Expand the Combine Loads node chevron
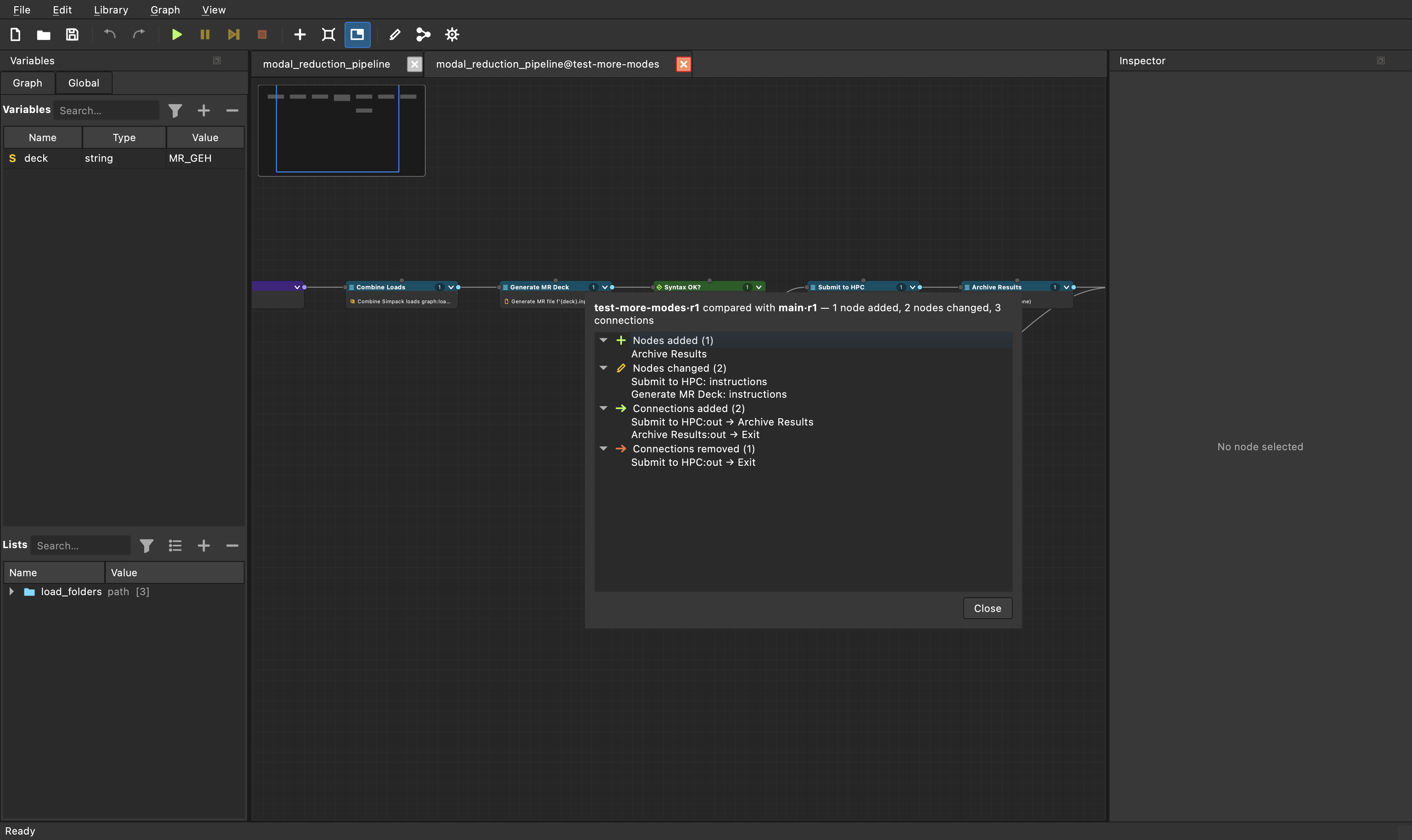 click(451, 287)
